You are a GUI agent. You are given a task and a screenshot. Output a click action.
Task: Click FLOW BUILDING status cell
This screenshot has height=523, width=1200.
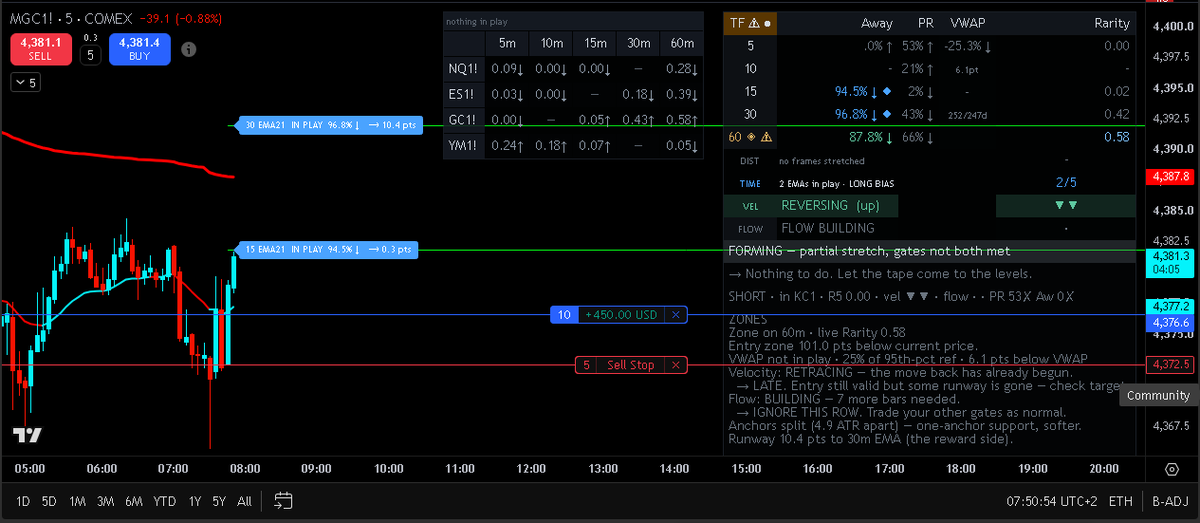[x=827, y=228]
